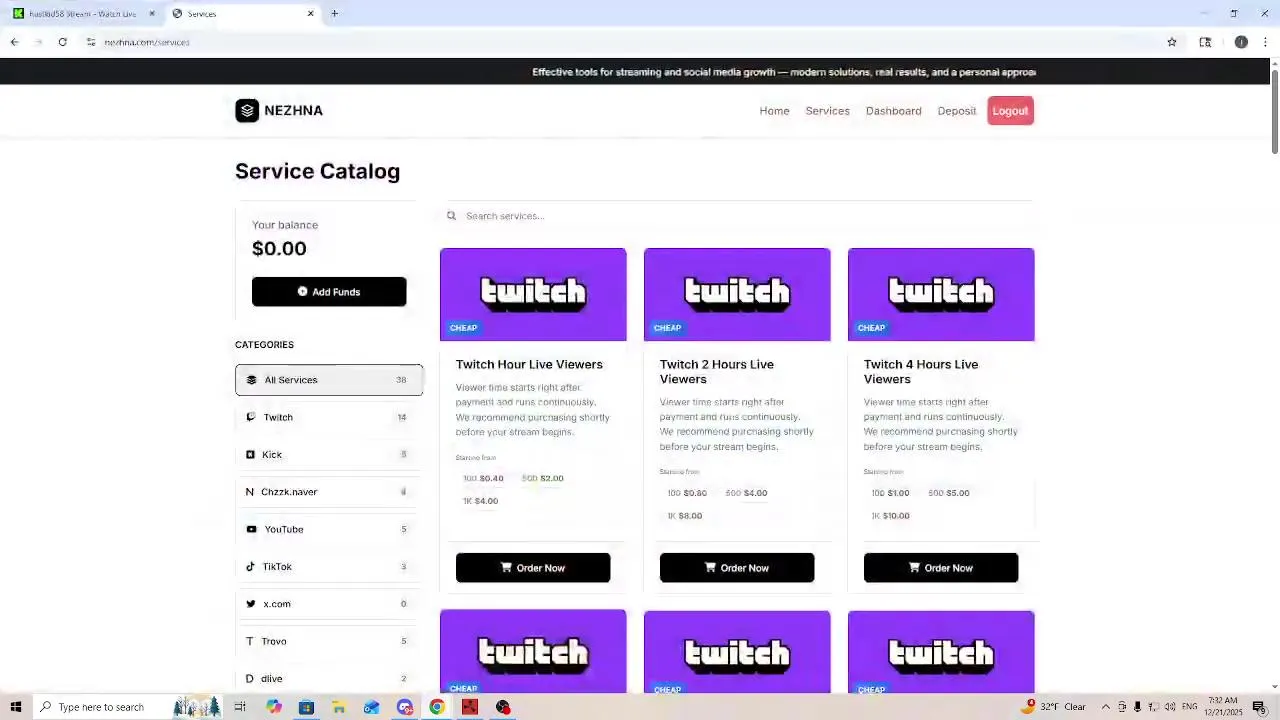Close the Services browser tab
The height and width of the screenshot is (720, 1280).
point(310,14)
